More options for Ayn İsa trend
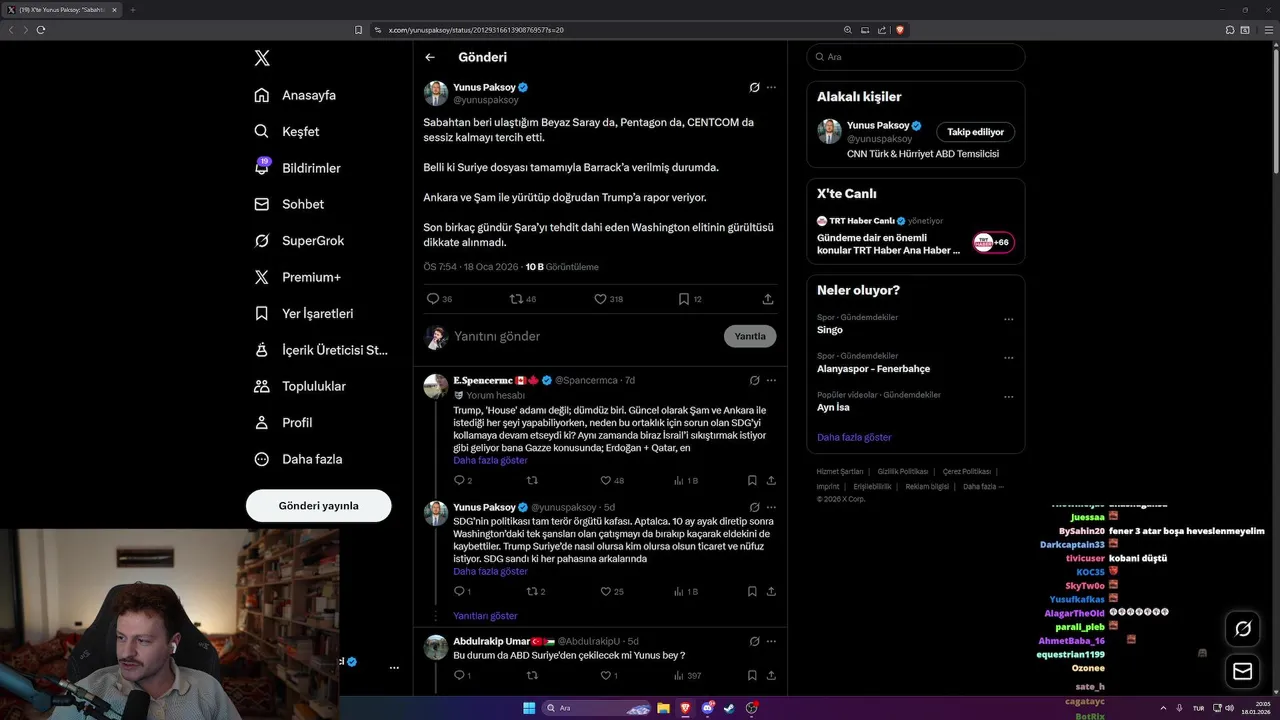The width and height of the screenshot is (1280, 720). pos(1008,397)
